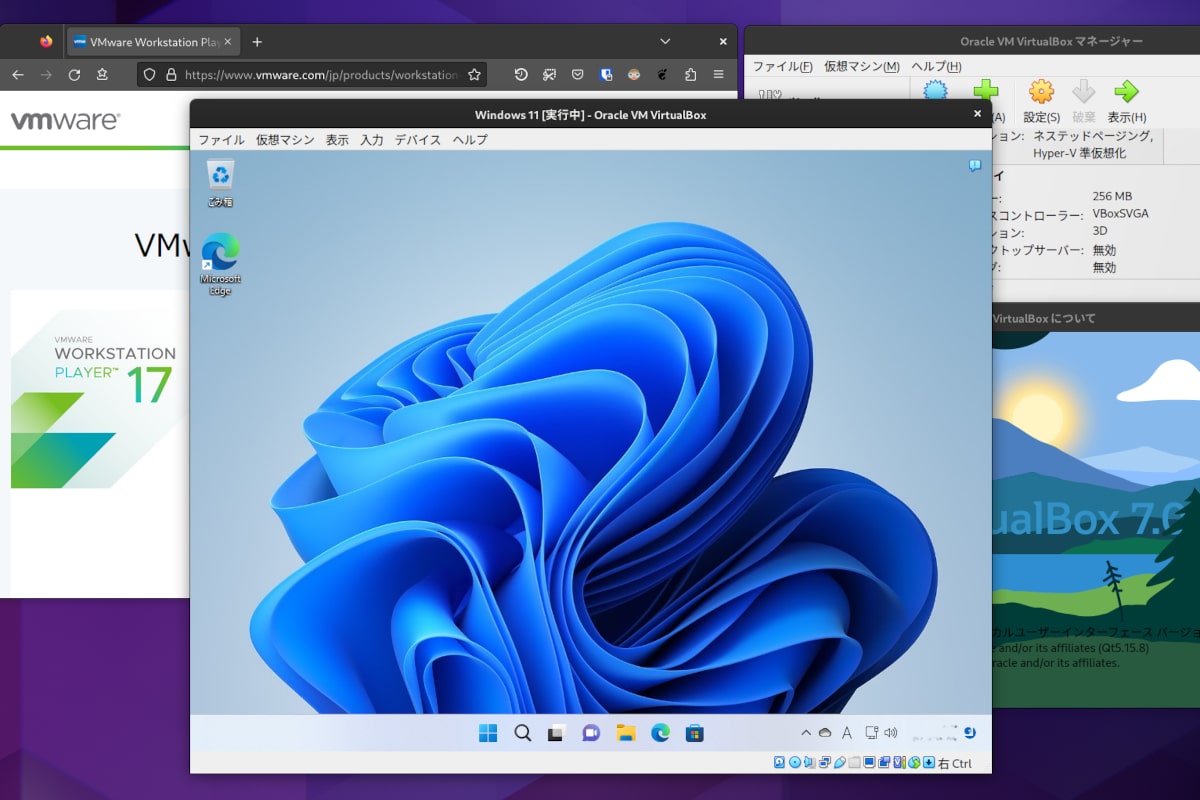Bookmark the page with the star icon
The image size is (1200, 800).
(x=474, y=74)
